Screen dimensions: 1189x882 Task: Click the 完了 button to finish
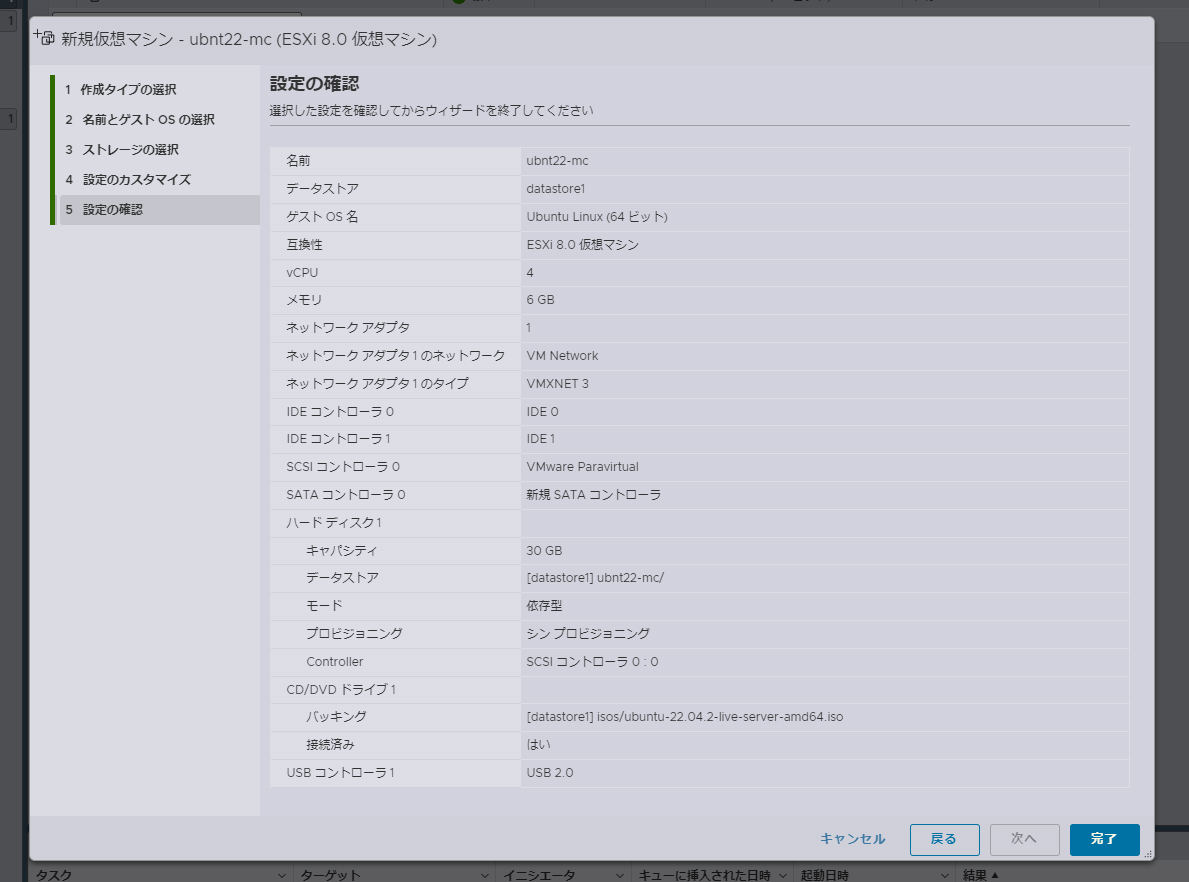(x=1104, y=840)
